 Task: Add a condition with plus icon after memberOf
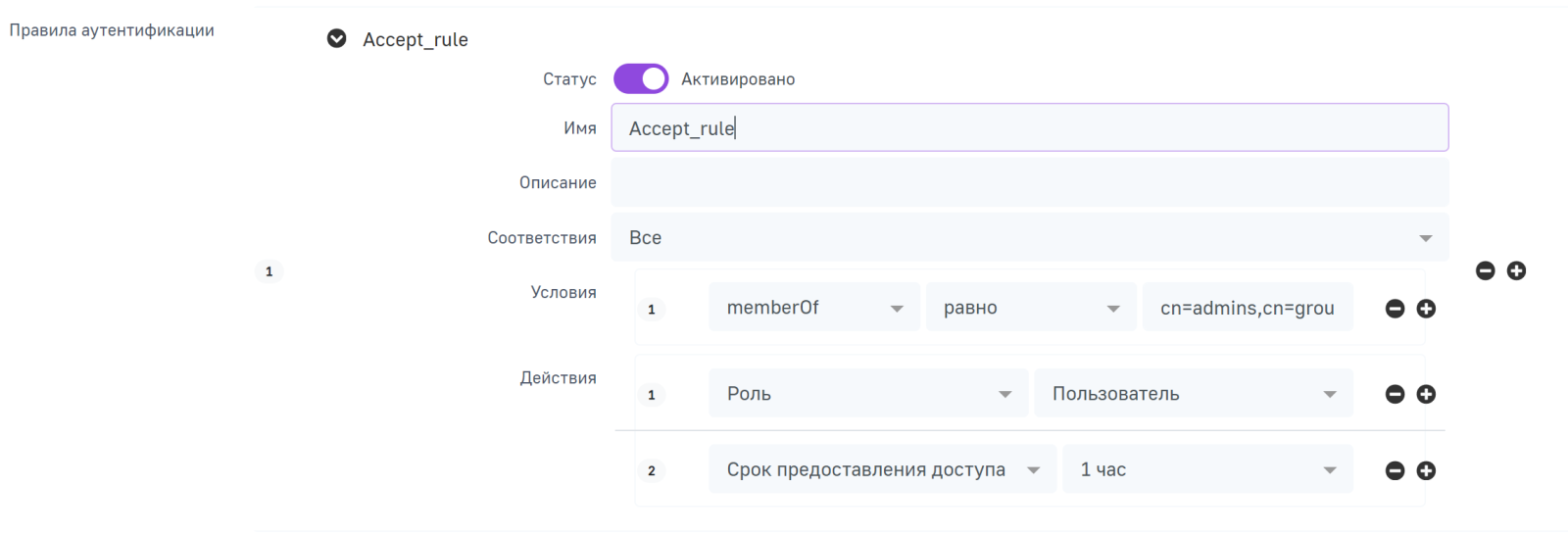(1426, 309)
